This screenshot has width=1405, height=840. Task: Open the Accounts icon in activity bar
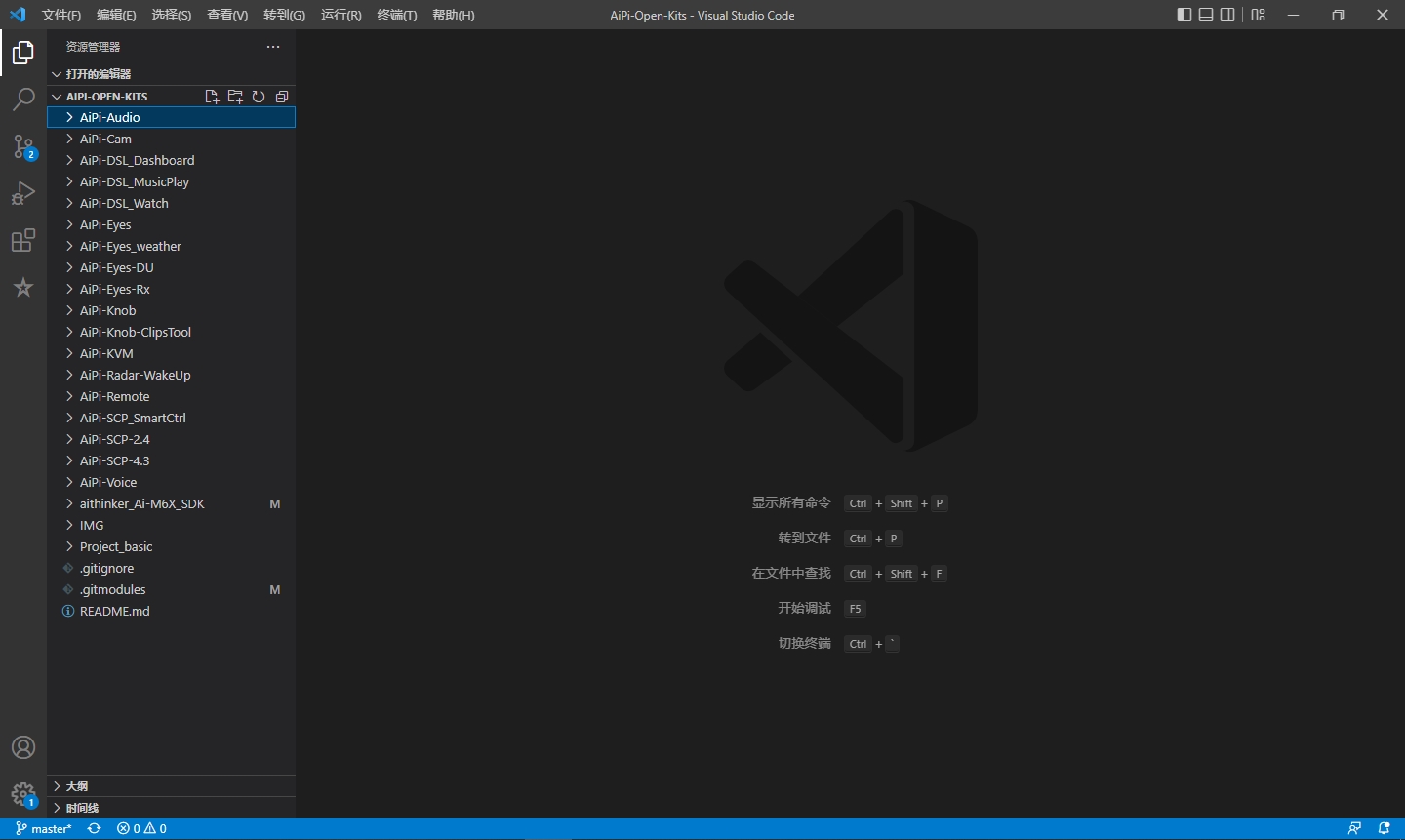23,747
